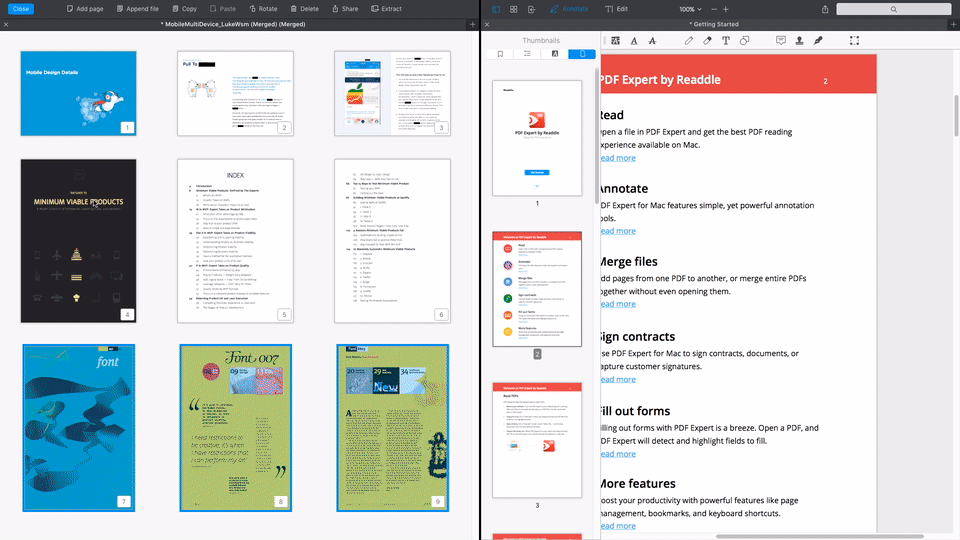Click the horizontal scrollbar at the document bottom
960x540 pixels.
pos(819,536)
